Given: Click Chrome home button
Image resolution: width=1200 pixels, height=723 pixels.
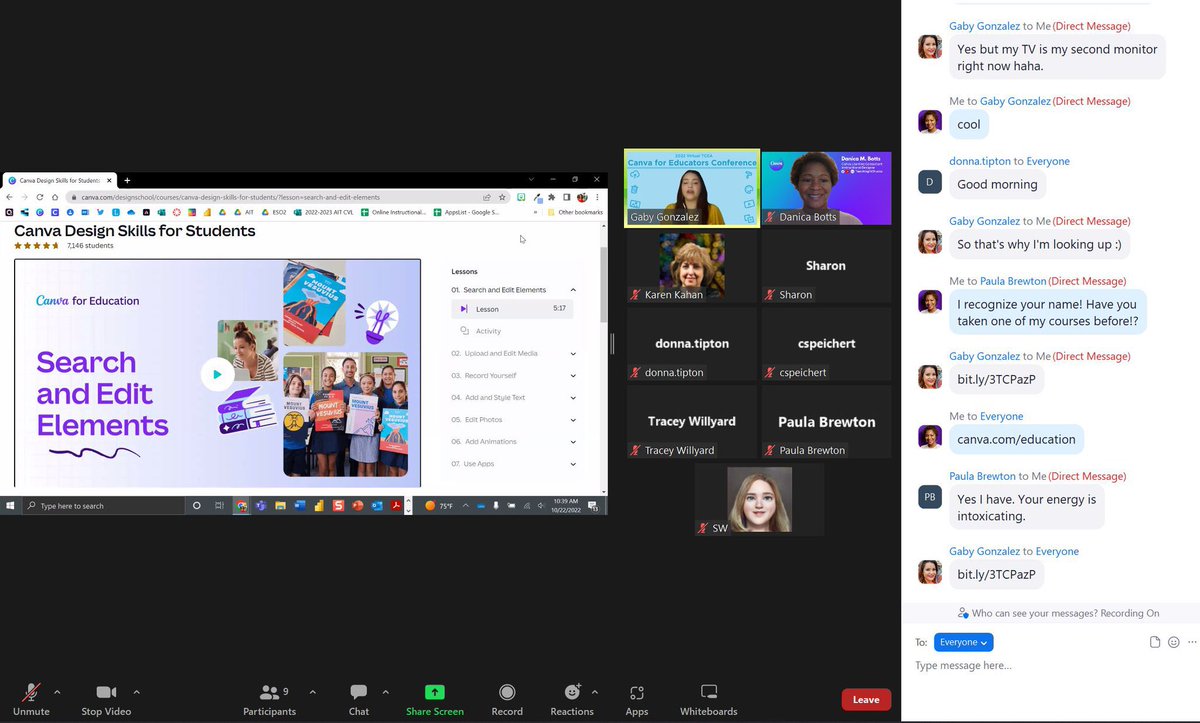Looking at the screenshot, I should coord(54,197).
